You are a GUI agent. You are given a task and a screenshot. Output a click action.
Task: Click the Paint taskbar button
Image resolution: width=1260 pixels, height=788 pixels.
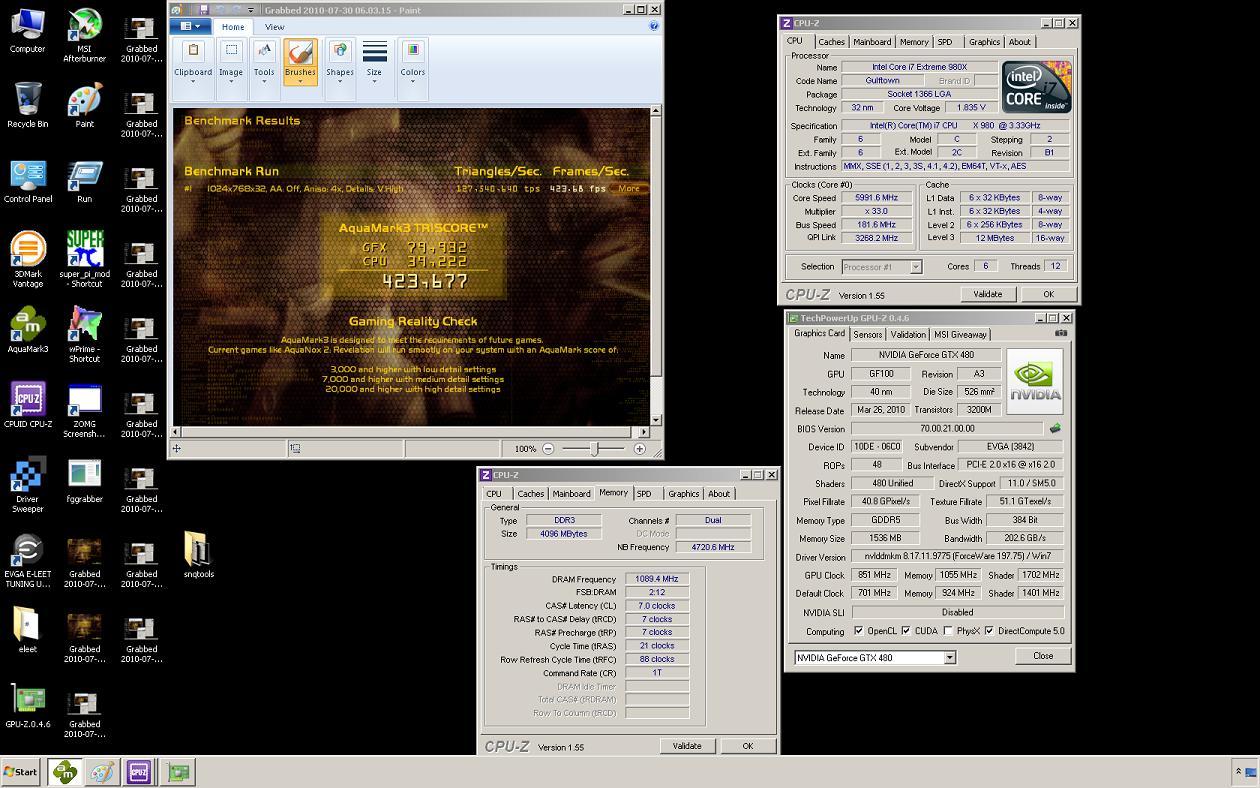point(101,772)
